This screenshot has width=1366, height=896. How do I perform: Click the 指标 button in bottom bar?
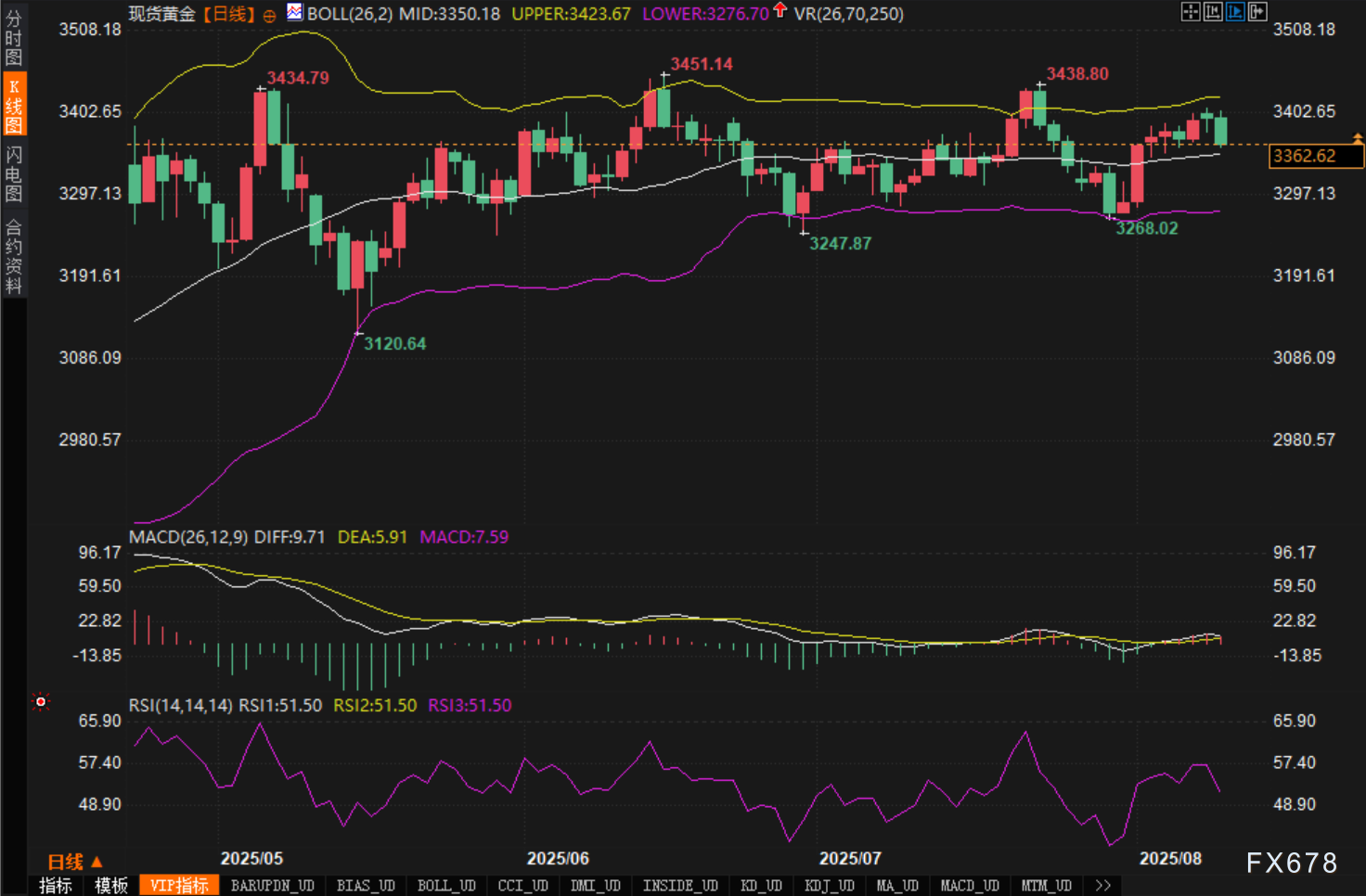coord(56,886)
